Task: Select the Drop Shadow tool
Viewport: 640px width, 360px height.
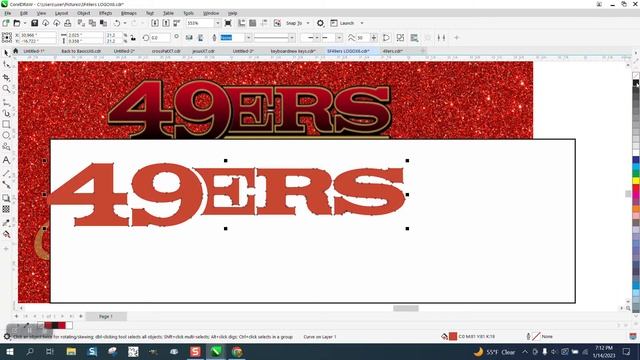Action: (6, 198)
